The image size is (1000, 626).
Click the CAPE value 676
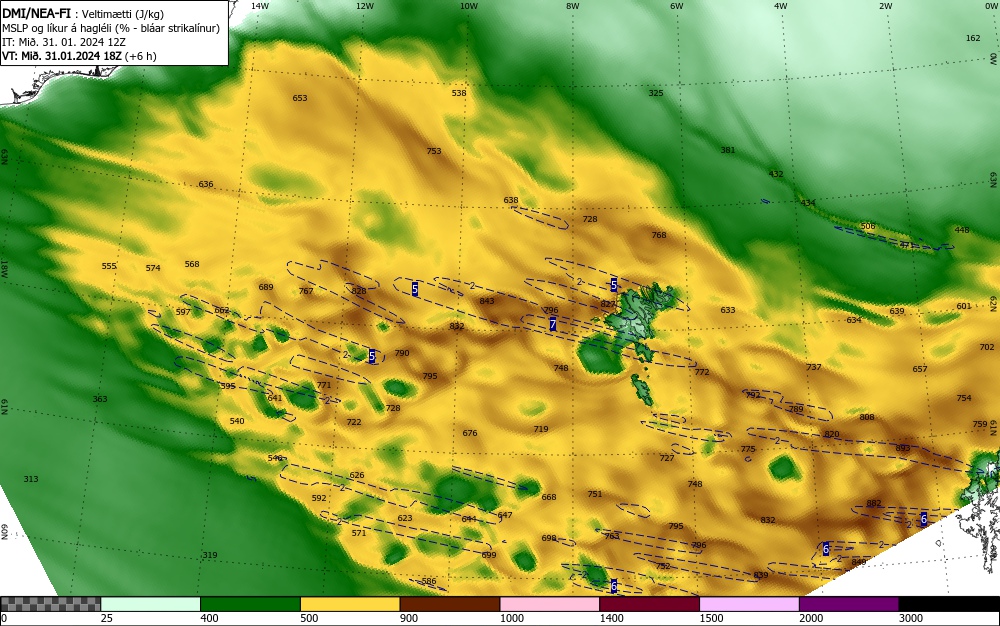point(470,433)
